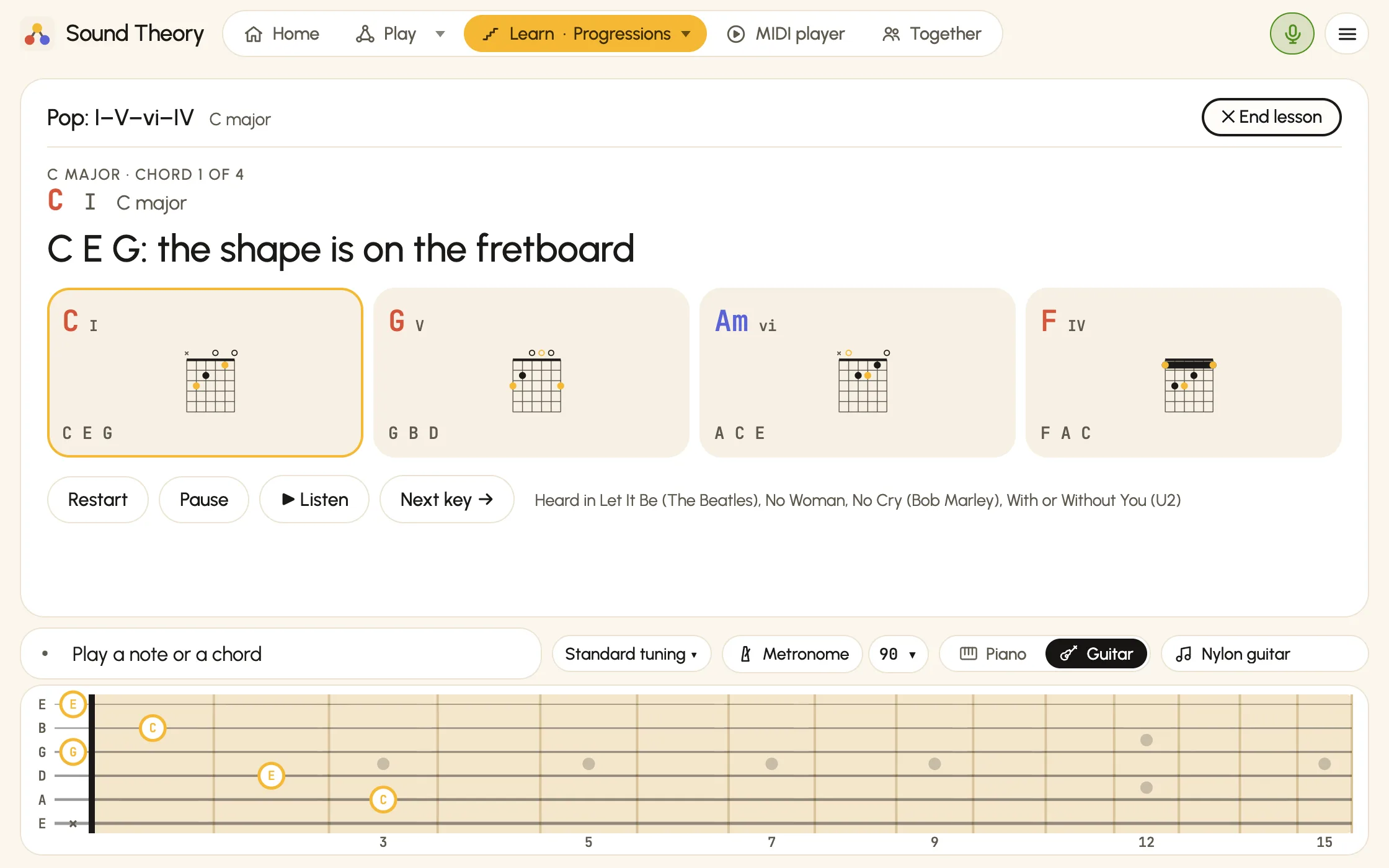
Task: Click the C chord fingering diagram
Action: [x=211, y=381]
